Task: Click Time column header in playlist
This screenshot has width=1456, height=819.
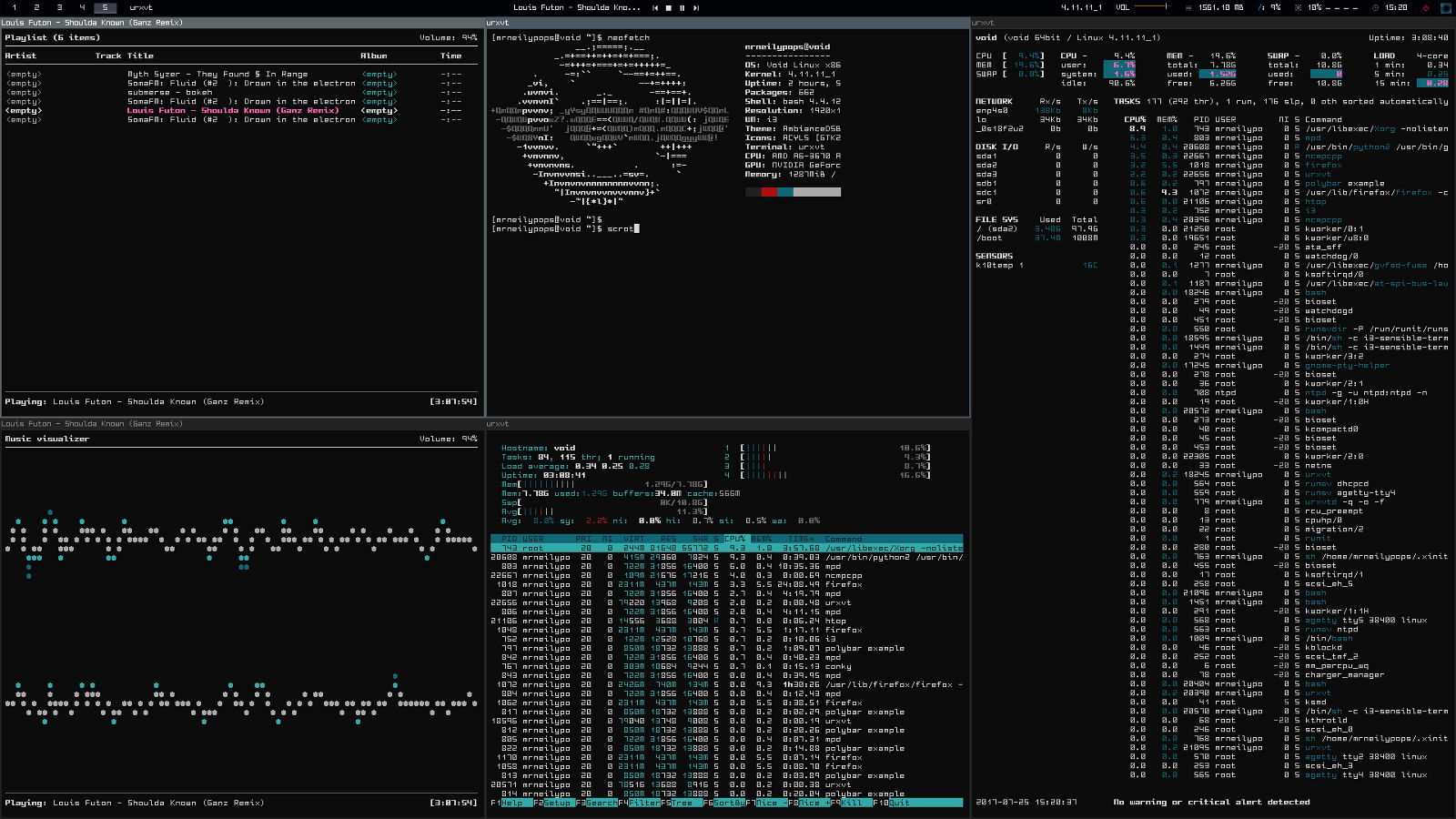Action: point(451,56)
